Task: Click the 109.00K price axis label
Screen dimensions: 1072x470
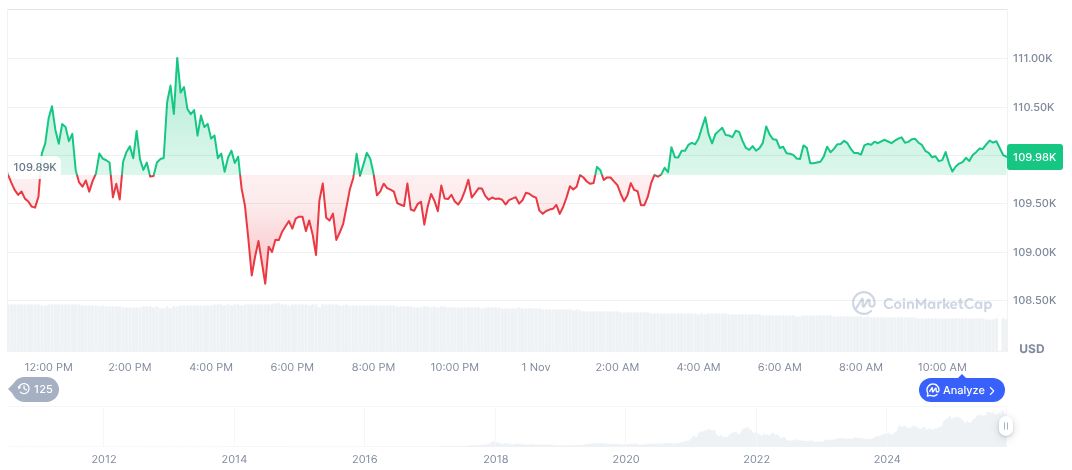Action: (x=1033, y=252)
